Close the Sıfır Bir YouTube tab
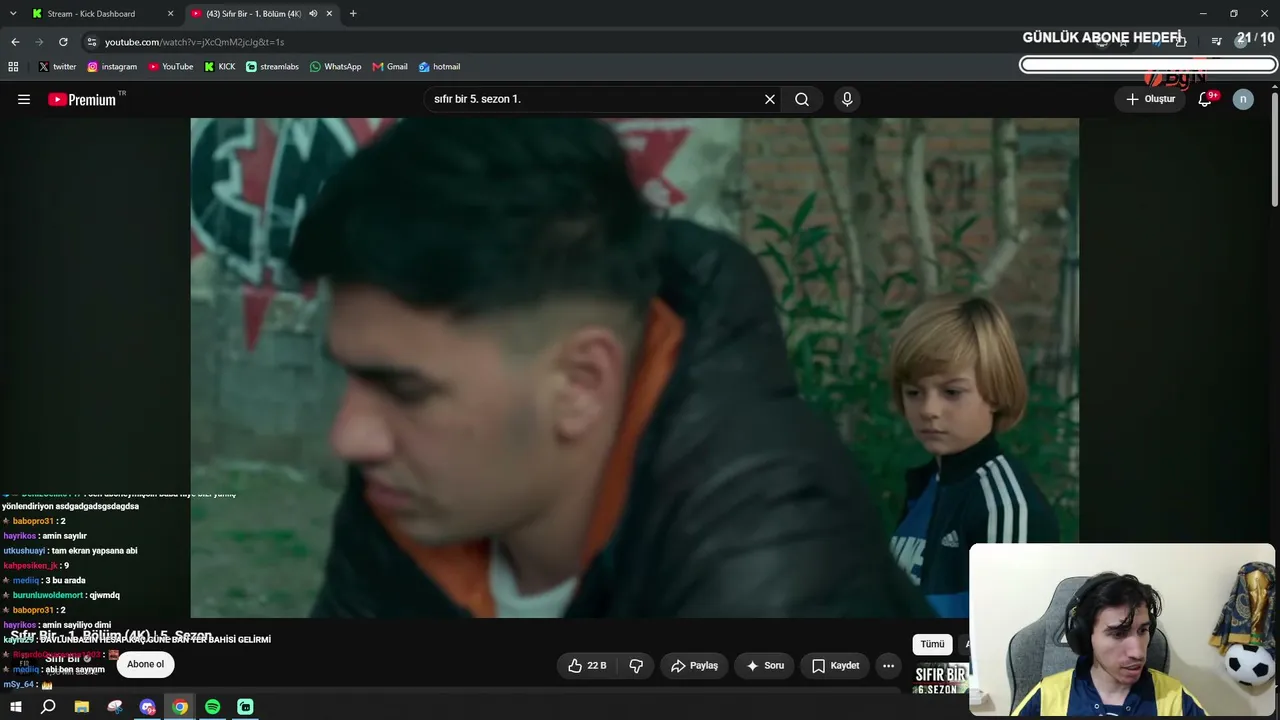1280x720 pixels. click(x=329, y=14)
